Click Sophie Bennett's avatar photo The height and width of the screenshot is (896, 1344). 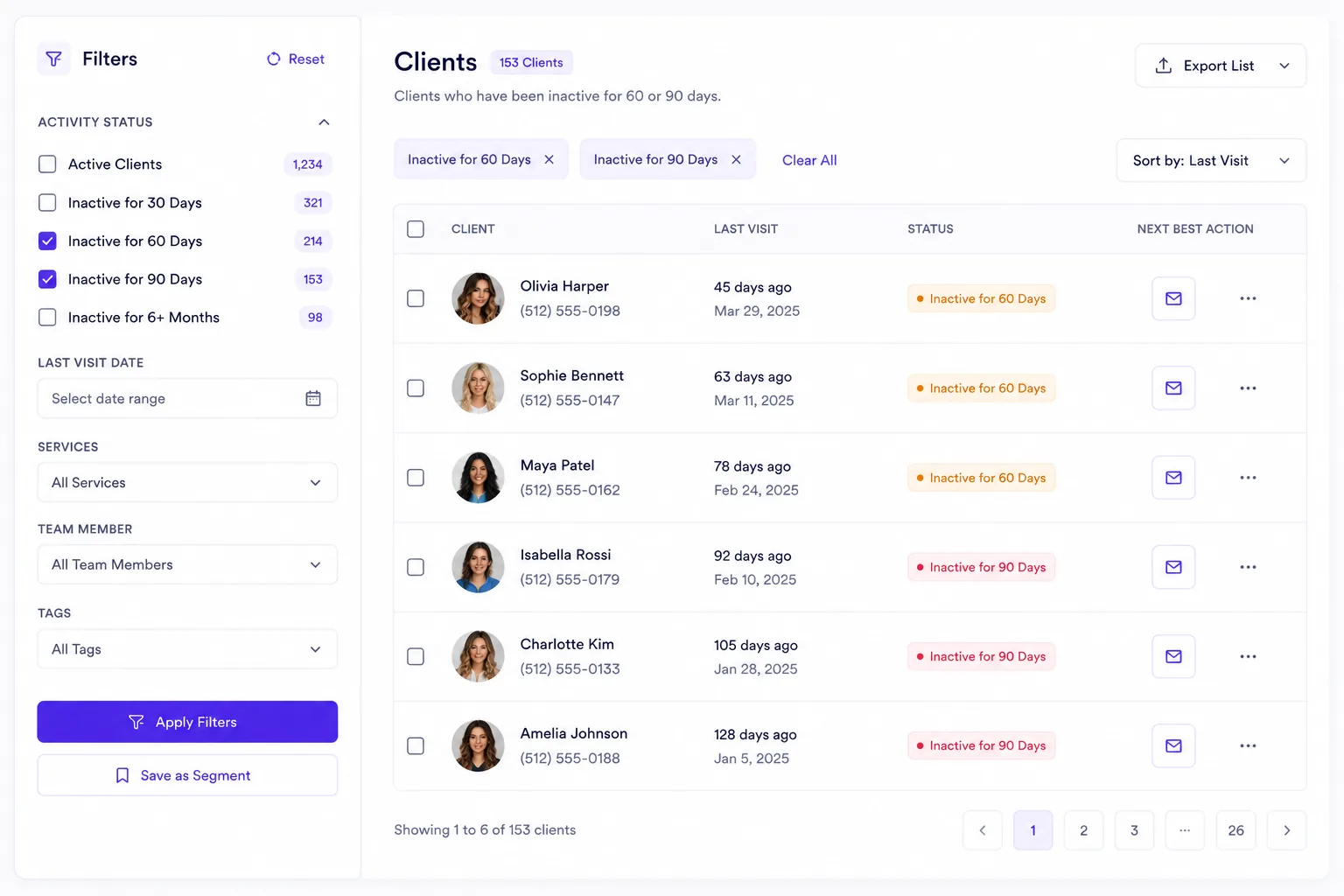(x=478, y=388)
